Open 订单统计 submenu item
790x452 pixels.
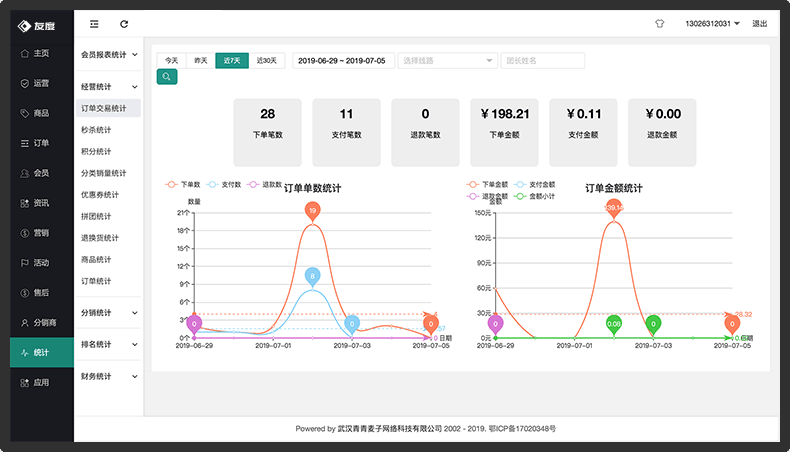(x=108, y=282)
